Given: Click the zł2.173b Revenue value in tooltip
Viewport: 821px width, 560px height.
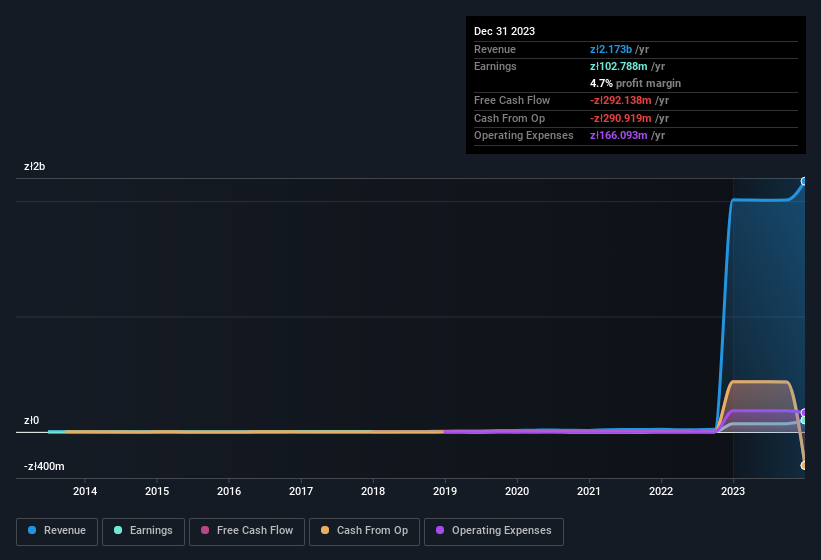Looking at the screenshot, I should coord(611,49).
